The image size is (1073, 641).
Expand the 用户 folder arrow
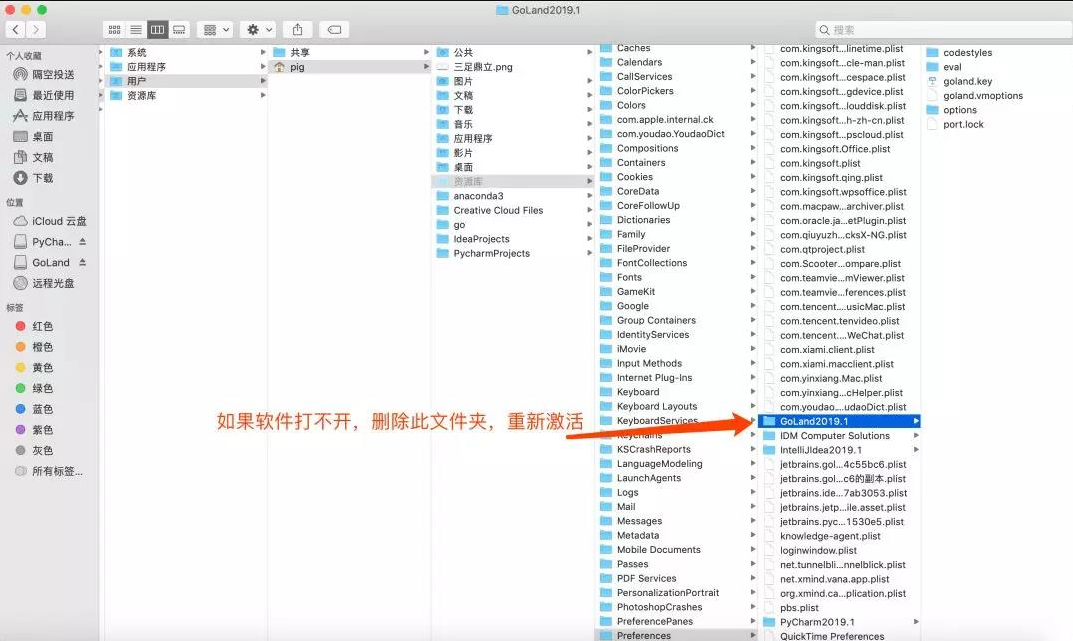[x=263, y=81]
